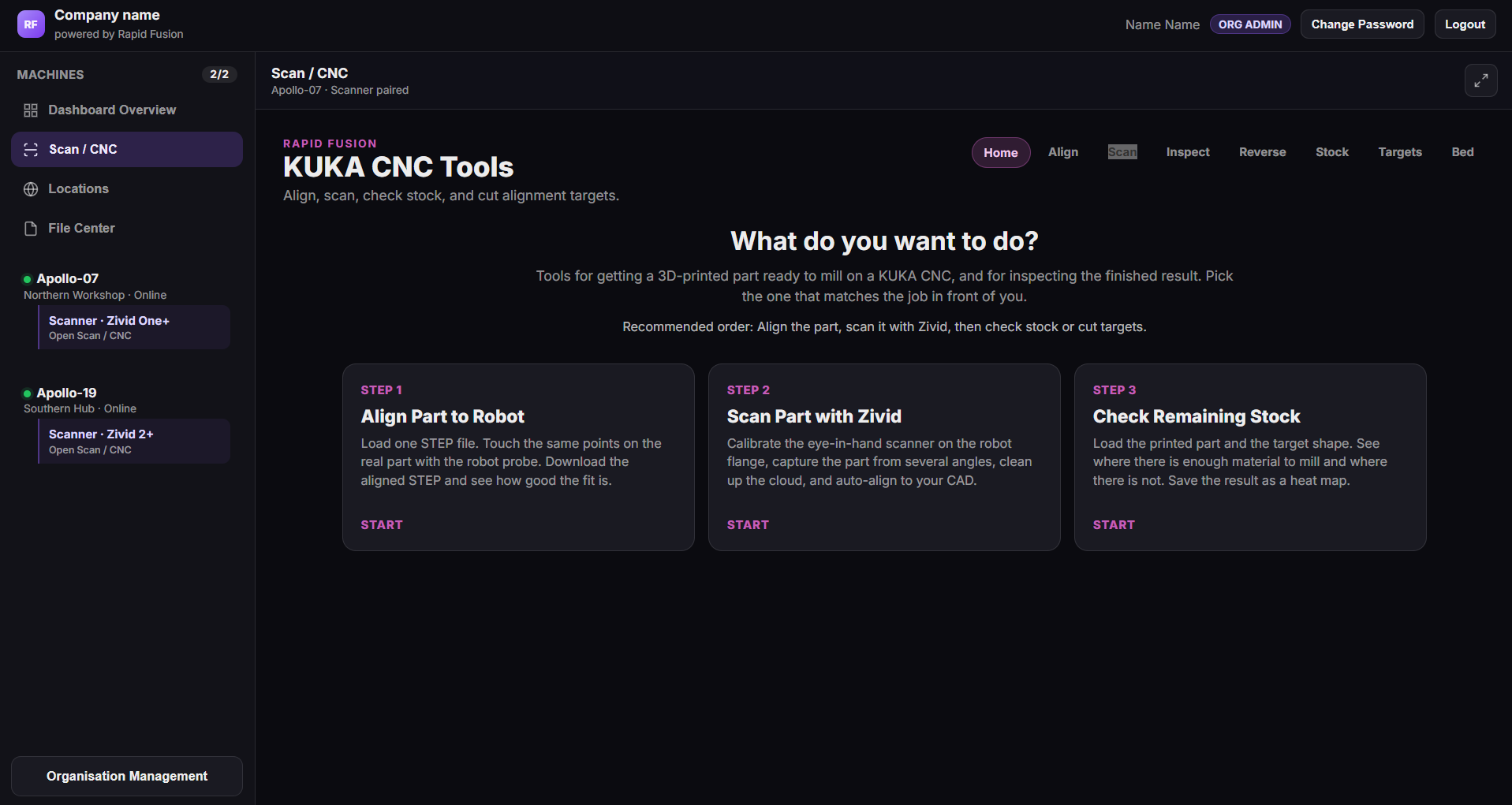Click 'powered by Rapid Fusion' text
This screenshot has height=805, width=1512.
click(119, 35)
